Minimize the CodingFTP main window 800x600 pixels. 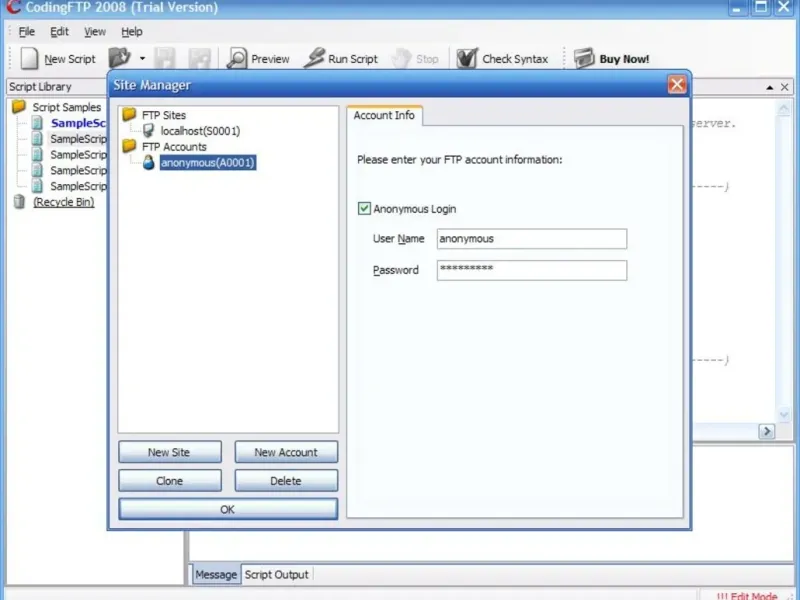pos(737,7)
